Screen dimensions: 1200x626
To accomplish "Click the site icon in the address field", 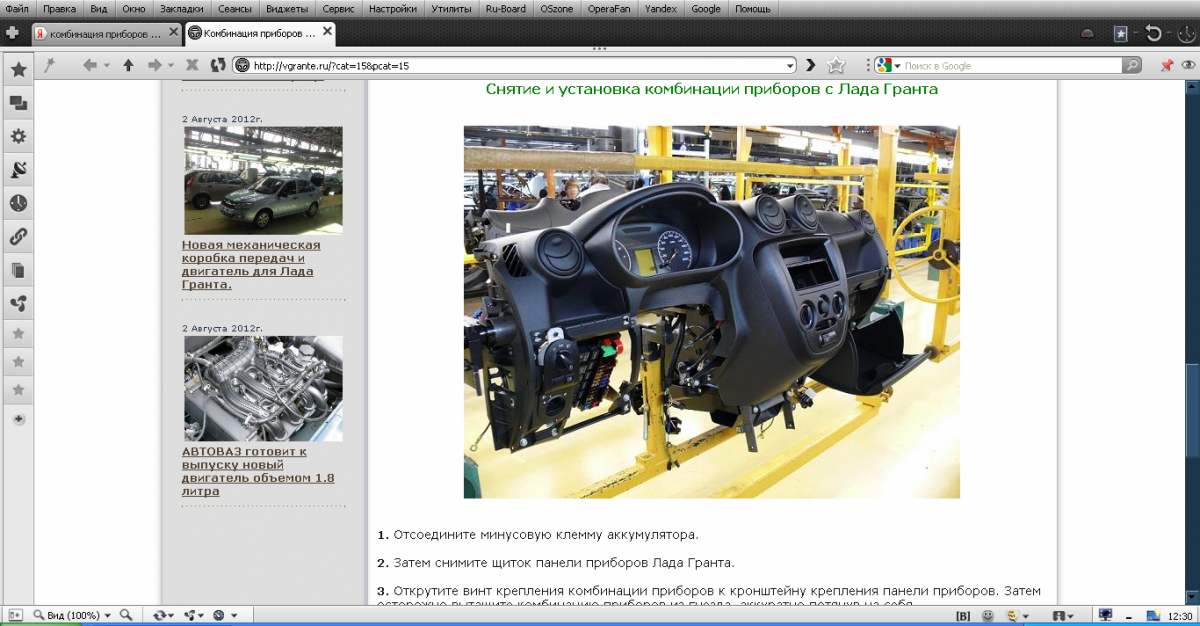I will point(241,66).
